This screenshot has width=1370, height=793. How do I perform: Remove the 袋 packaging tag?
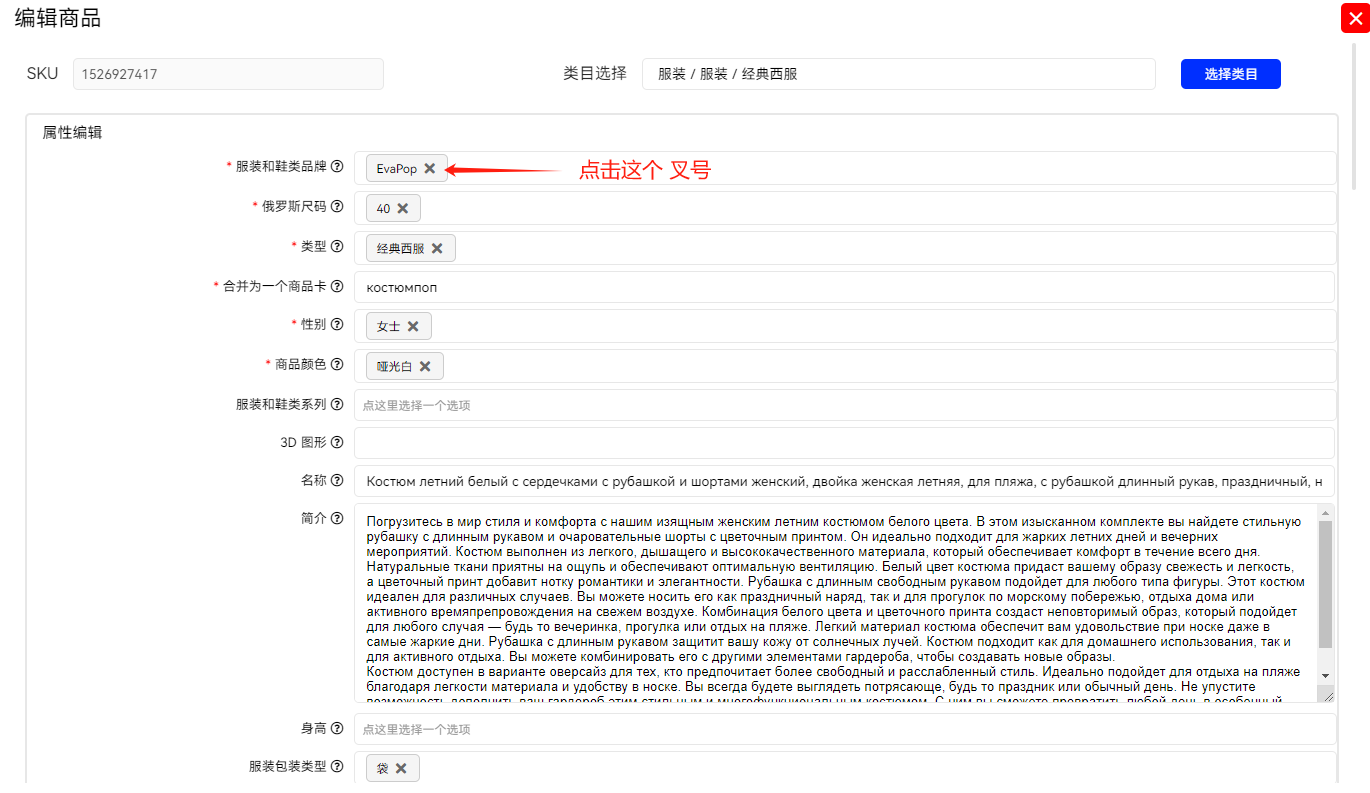coord(401,768)
